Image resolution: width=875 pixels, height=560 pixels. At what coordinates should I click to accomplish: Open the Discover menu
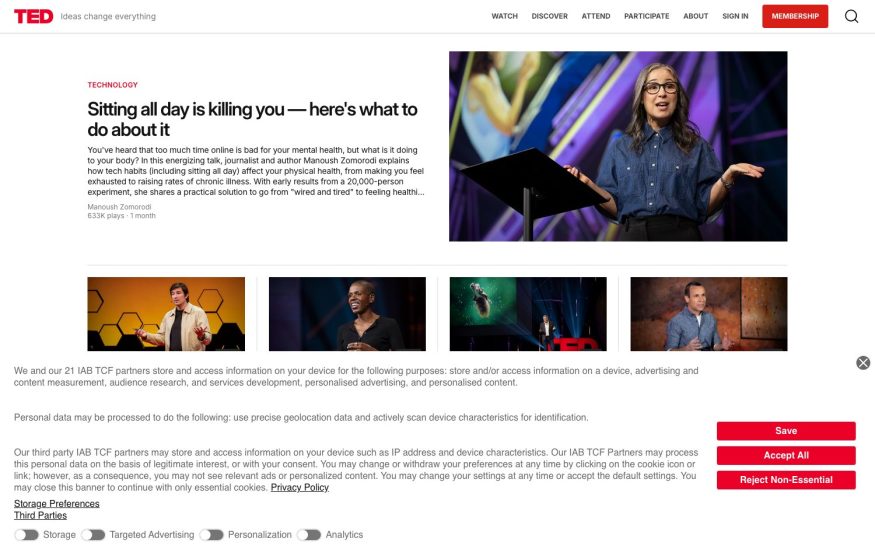tap(550, 16)
